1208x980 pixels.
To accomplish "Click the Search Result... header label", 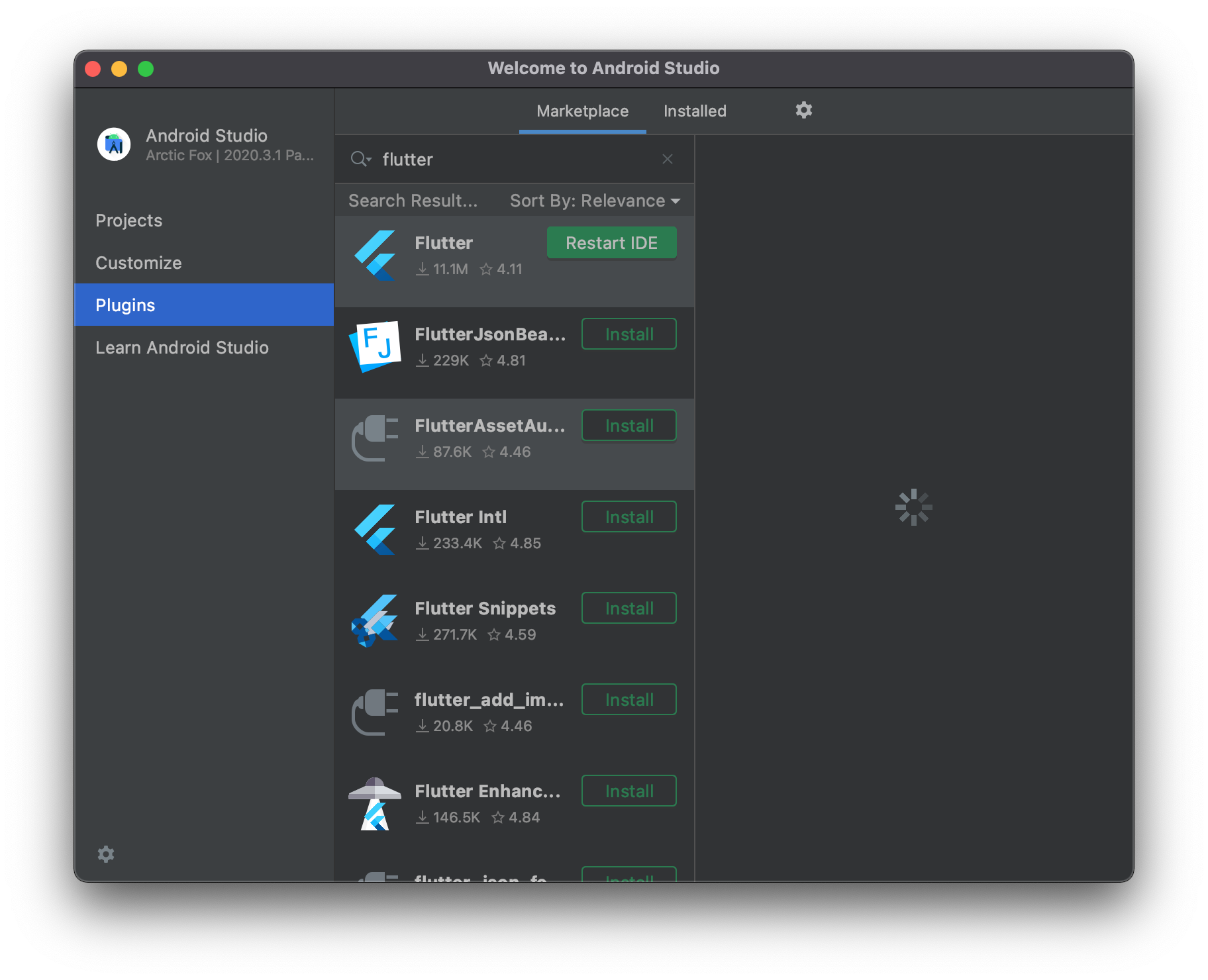I will (413, 201).
